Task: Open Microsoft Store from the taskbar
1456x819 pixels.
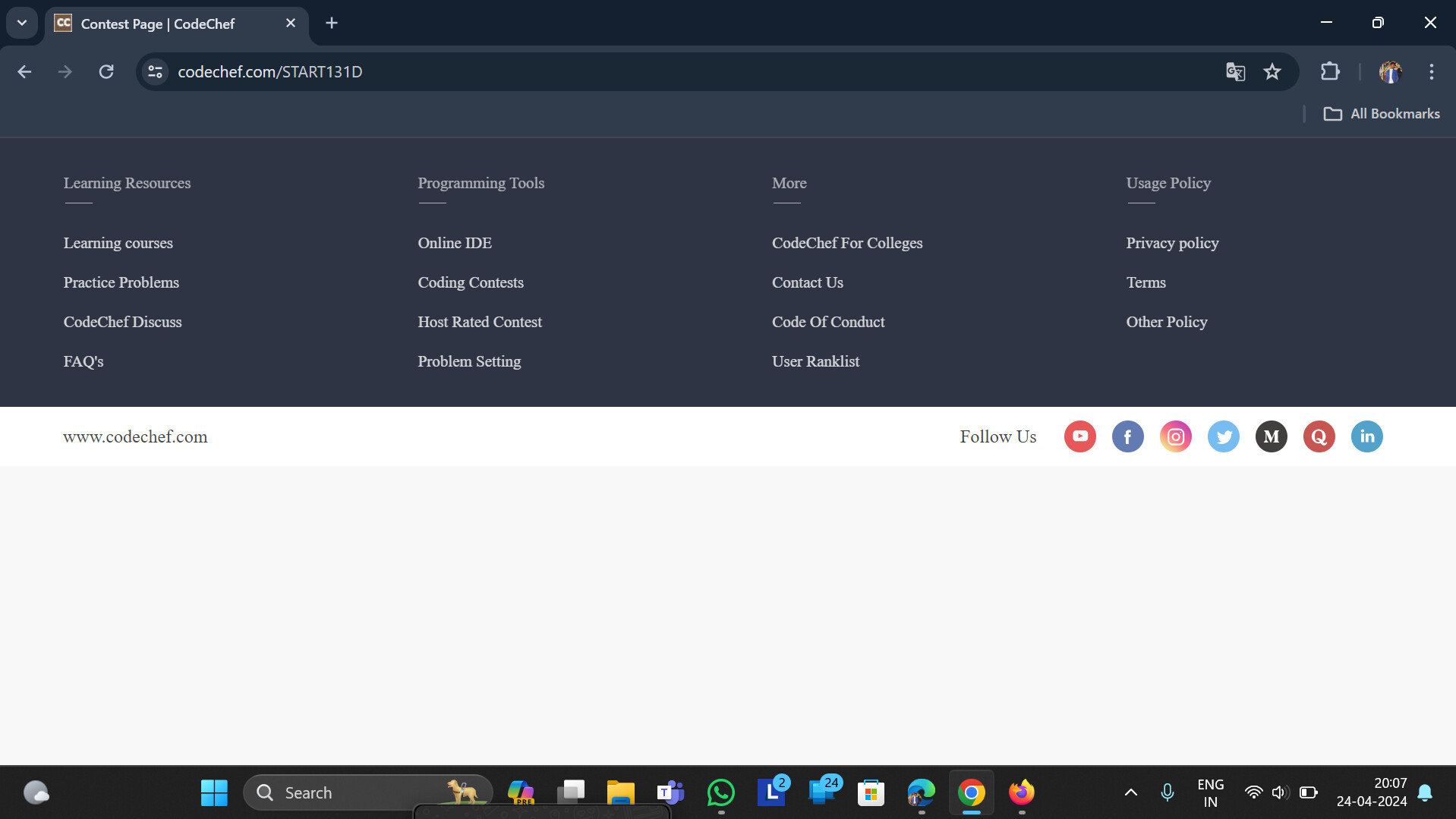Action: (x=871, y=792)
